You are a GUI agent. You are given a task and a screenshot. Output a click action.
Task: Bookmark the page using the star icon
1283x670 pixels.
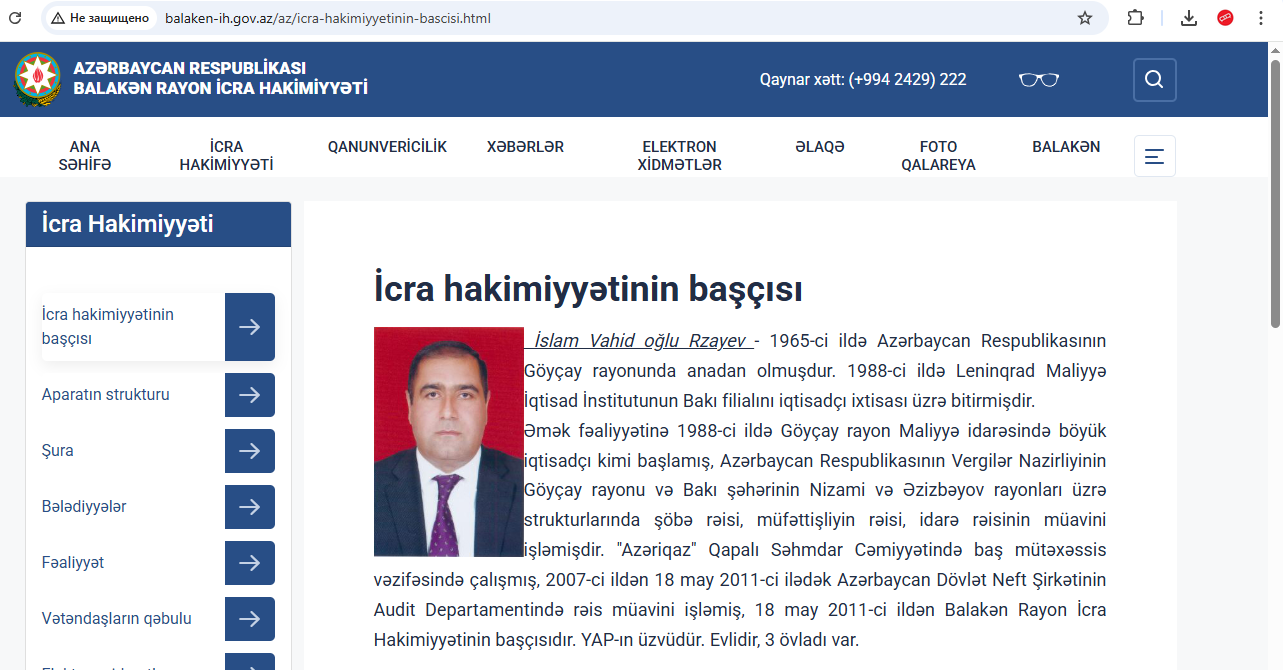point(1085,17)
